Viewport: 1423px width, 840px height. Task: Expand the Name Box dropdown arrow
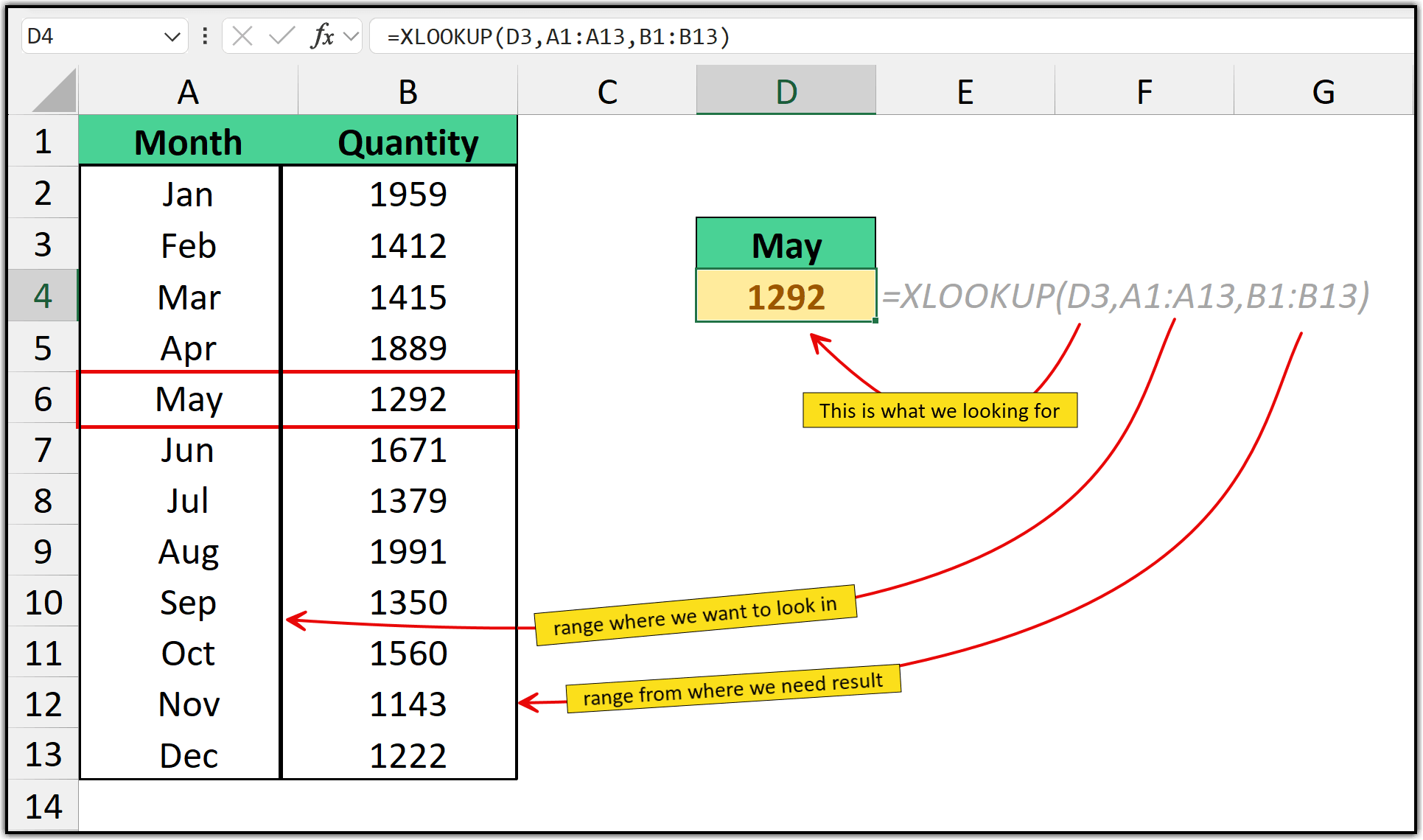point(172,37)
